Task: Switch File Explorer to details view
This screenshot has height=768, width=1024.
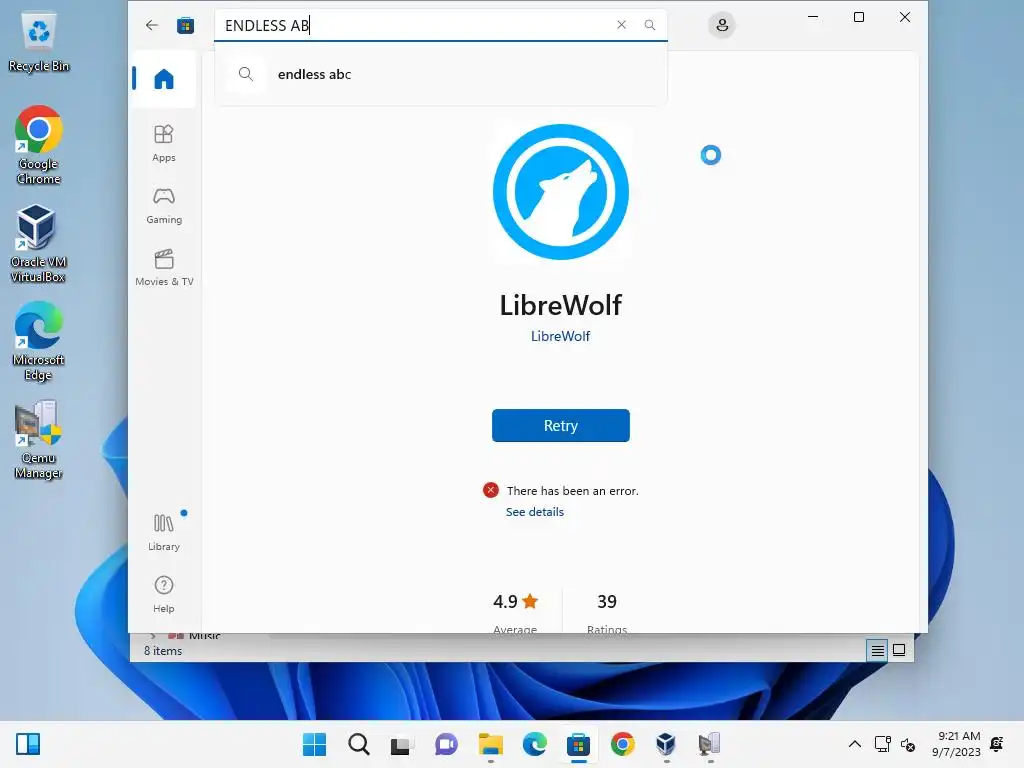Action: pyautogui.click(x=877, y=650)
